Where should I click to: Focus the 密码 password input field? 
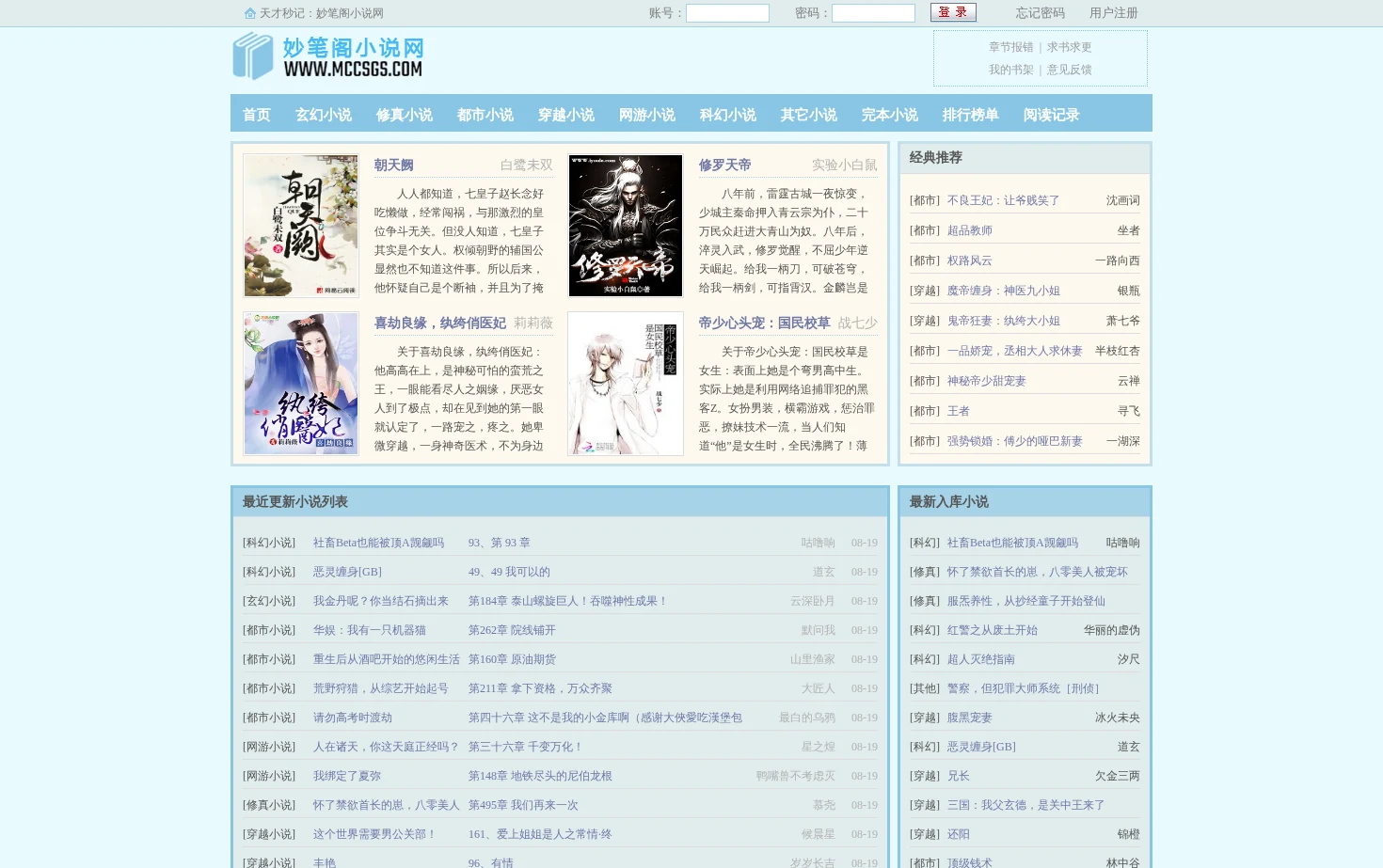tap(873, 13)
